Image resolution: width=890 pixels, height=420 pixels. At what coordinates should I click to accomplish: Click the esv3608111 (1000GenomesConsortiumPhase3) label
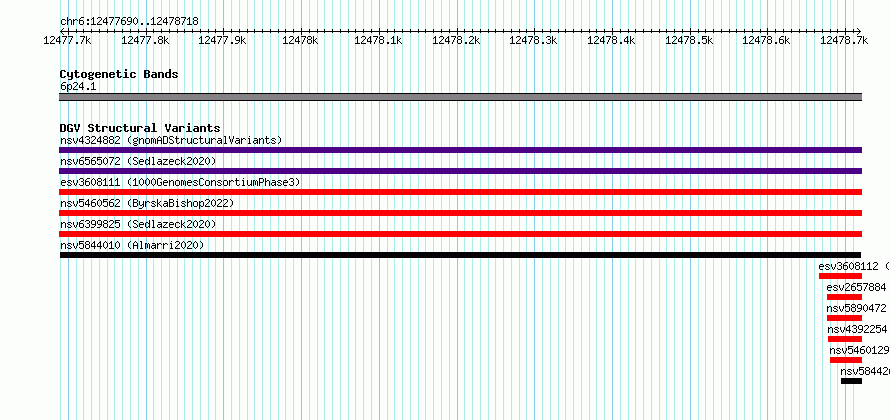click(180, 182)
